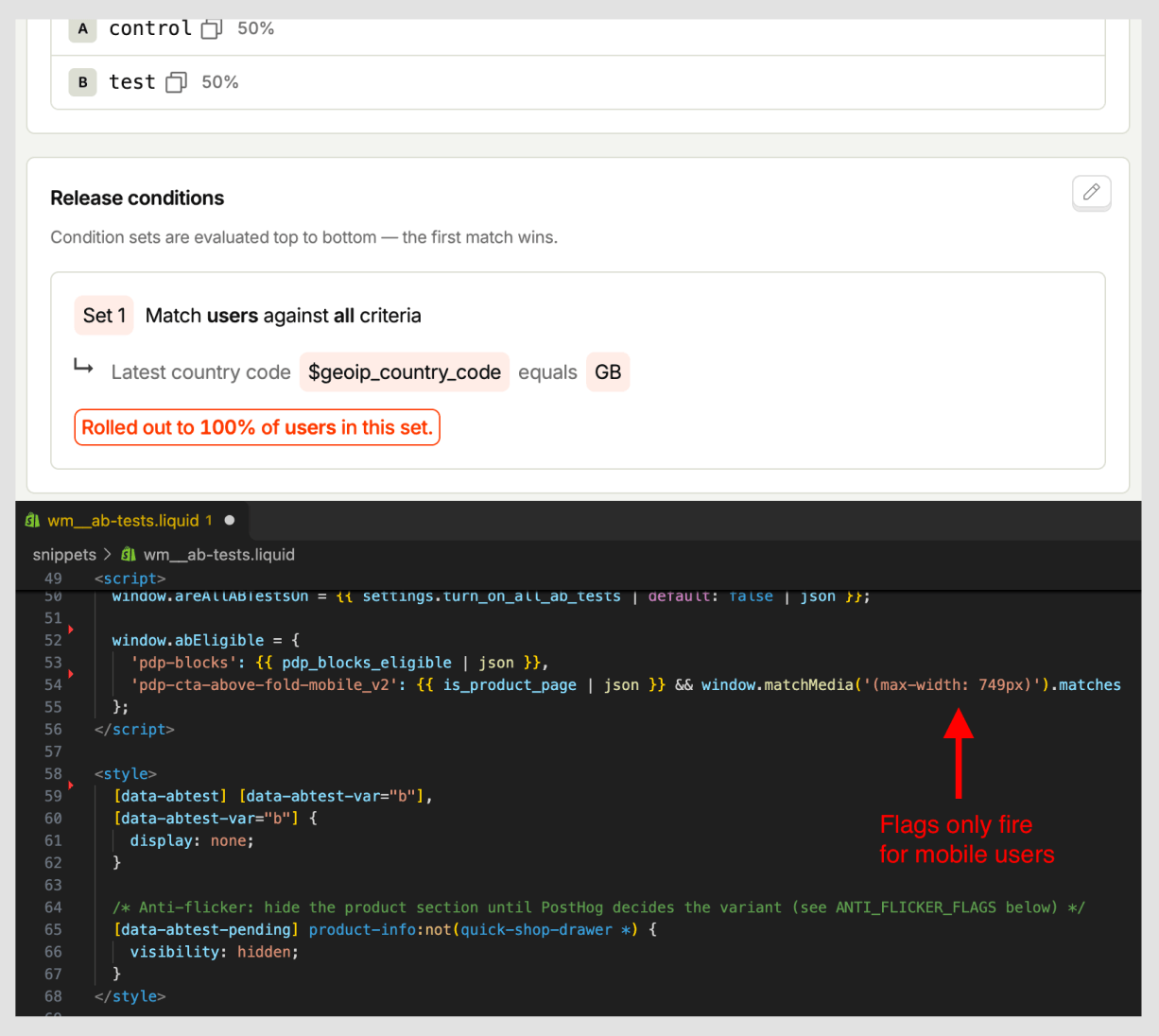Click the window.abEligible code on line 52
The height and width of the screenshot is (1036, 1159).
[x=188, y=640]
